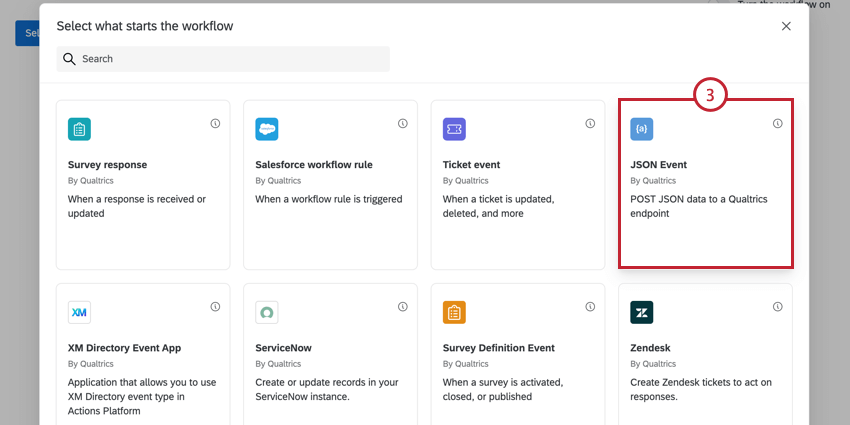Click the ServiceNow logo icon
850x425 pixels.
point(267,312)
